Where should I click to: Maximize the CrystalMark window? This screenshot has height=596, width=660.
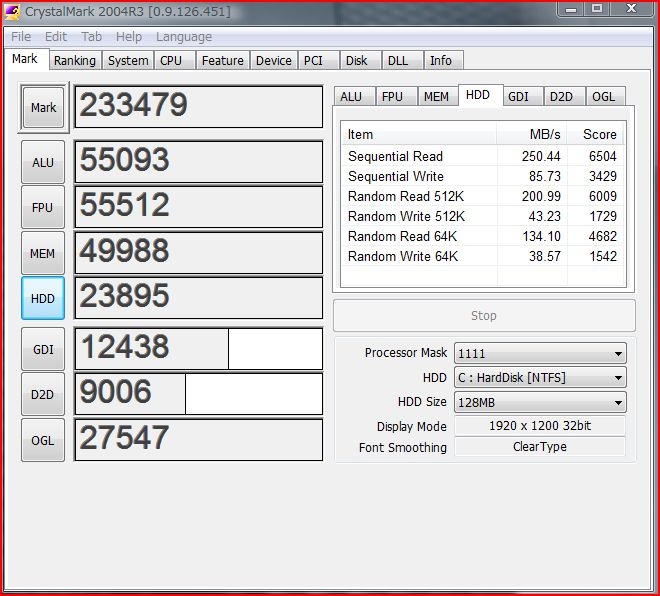tap(597, 9)
